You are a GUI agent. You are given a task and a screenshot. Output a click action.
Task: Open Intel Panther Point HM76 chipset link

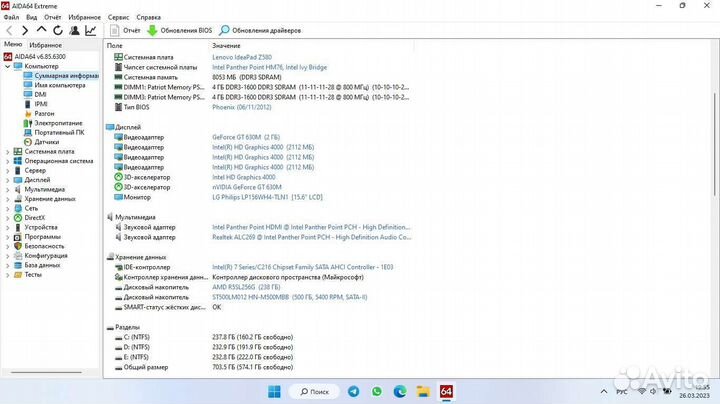(x=270, y=67)
